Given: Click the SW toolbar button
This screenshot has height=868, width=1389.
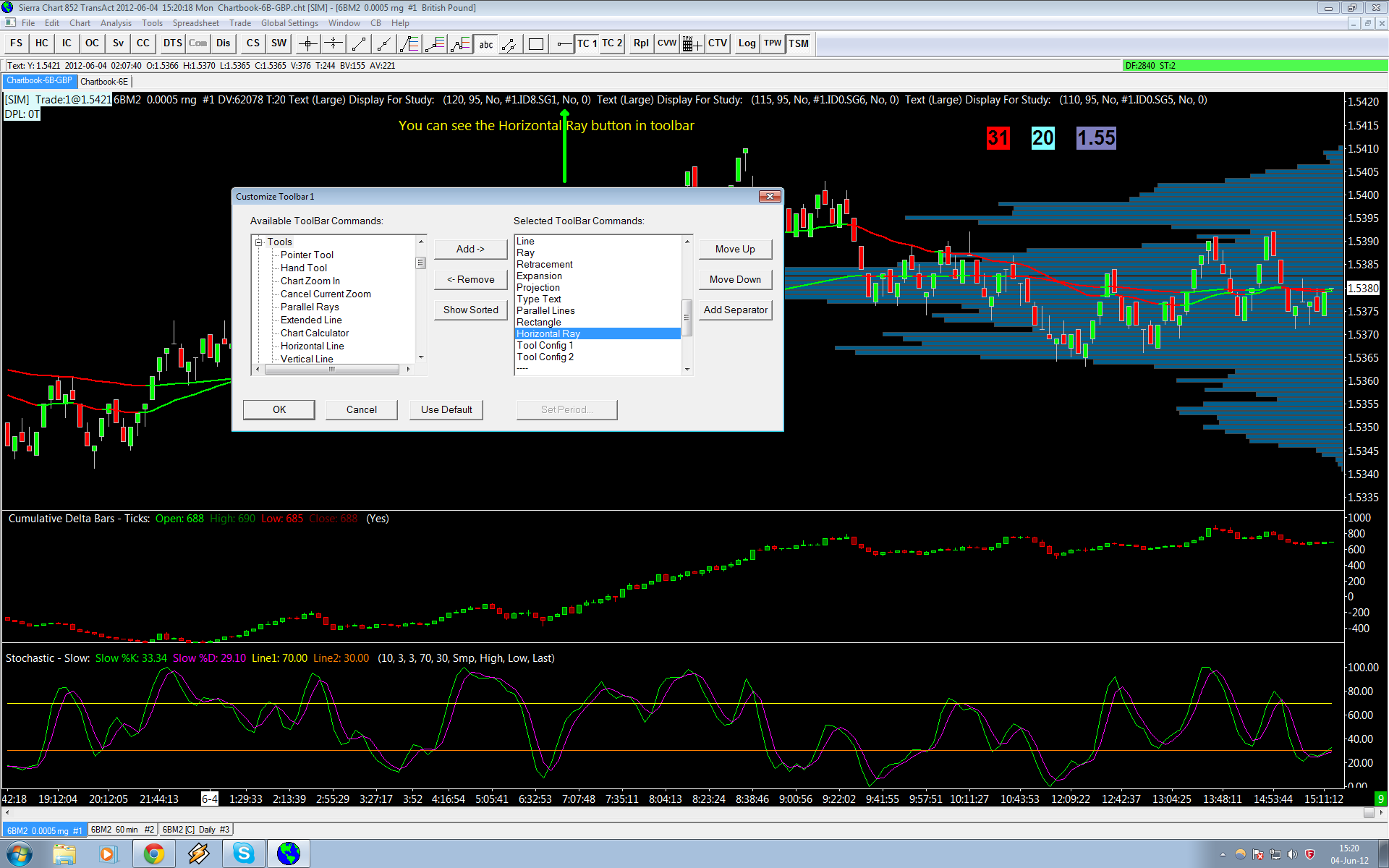Looking at the screenshot, I should (x=279, y=43).
